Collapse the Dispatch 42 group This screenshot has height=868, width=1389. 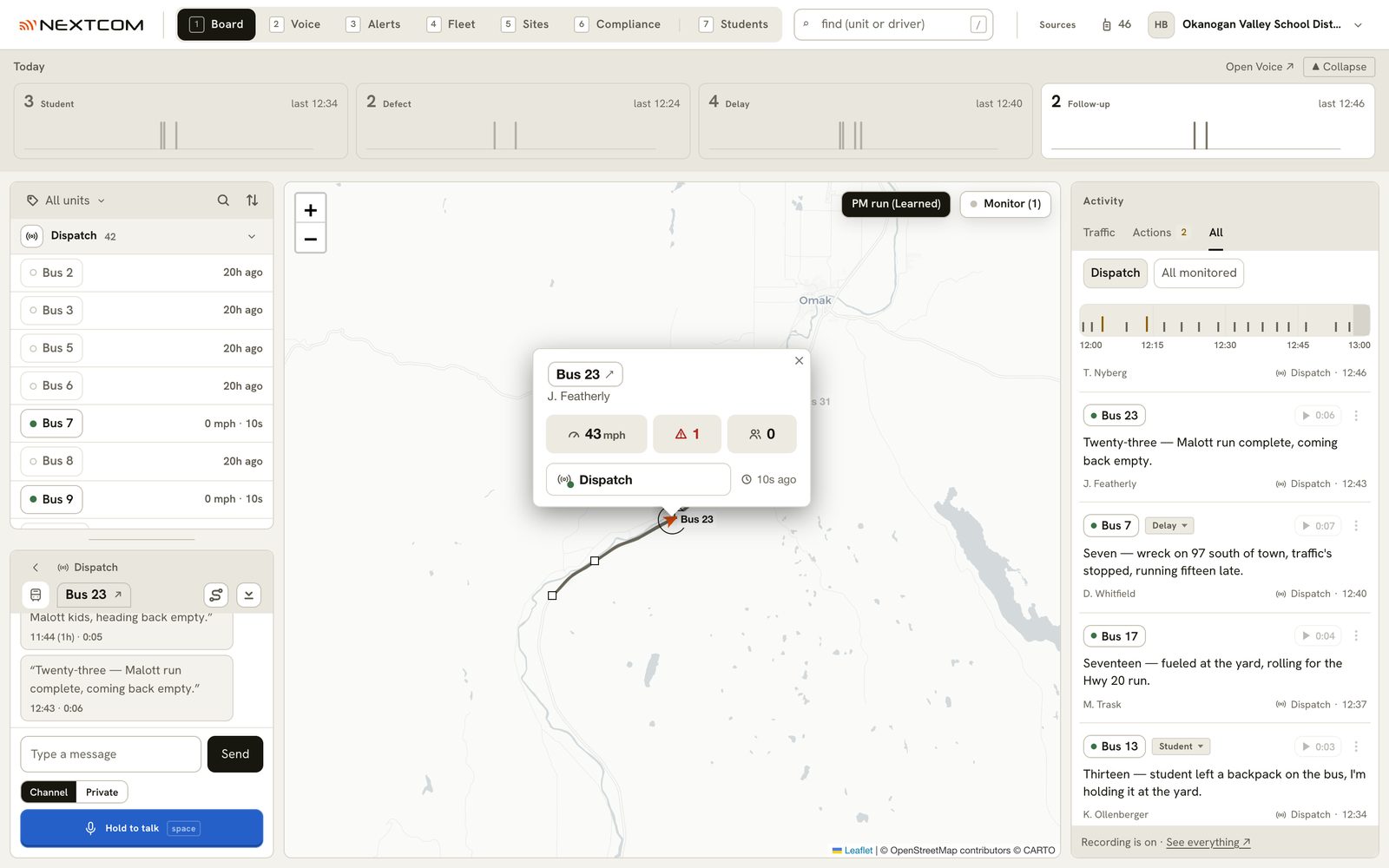tap(252, 236)
